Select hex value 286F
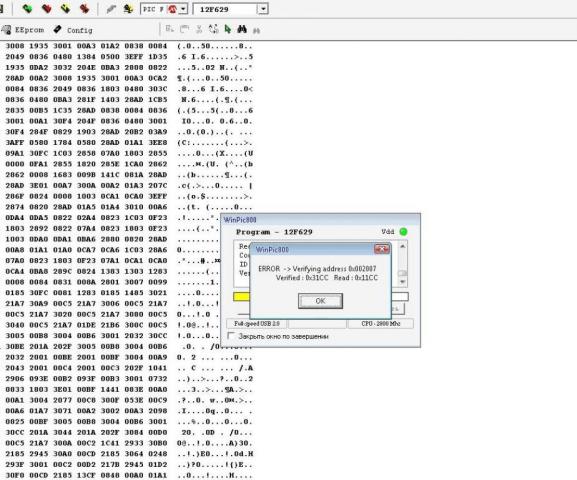Screen dimensions: 577x480 point(15,196)
